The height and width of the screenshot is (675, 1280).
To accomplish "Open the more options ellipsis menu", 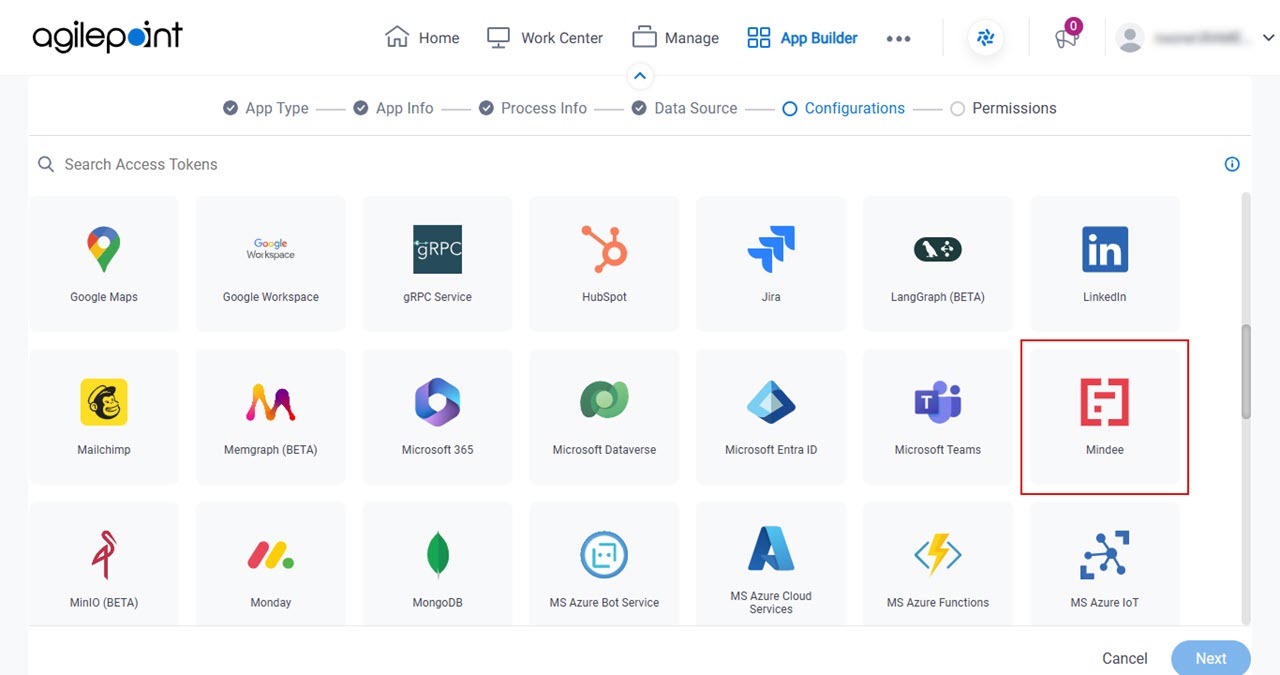I will (898, 38).
